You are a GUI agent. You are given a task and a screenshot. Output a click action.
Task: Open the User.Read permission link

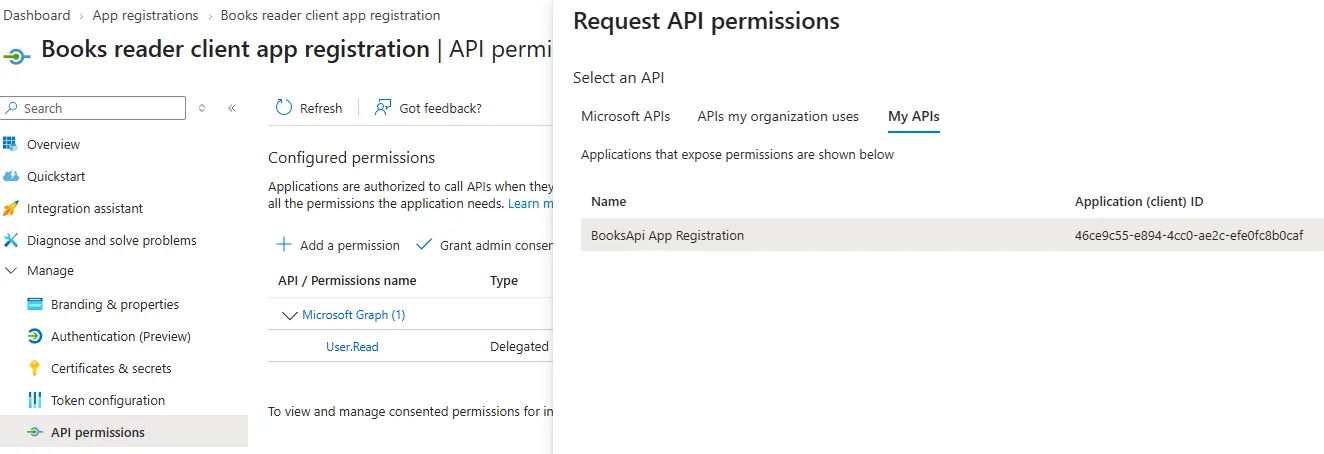click(x=352, y=347)
